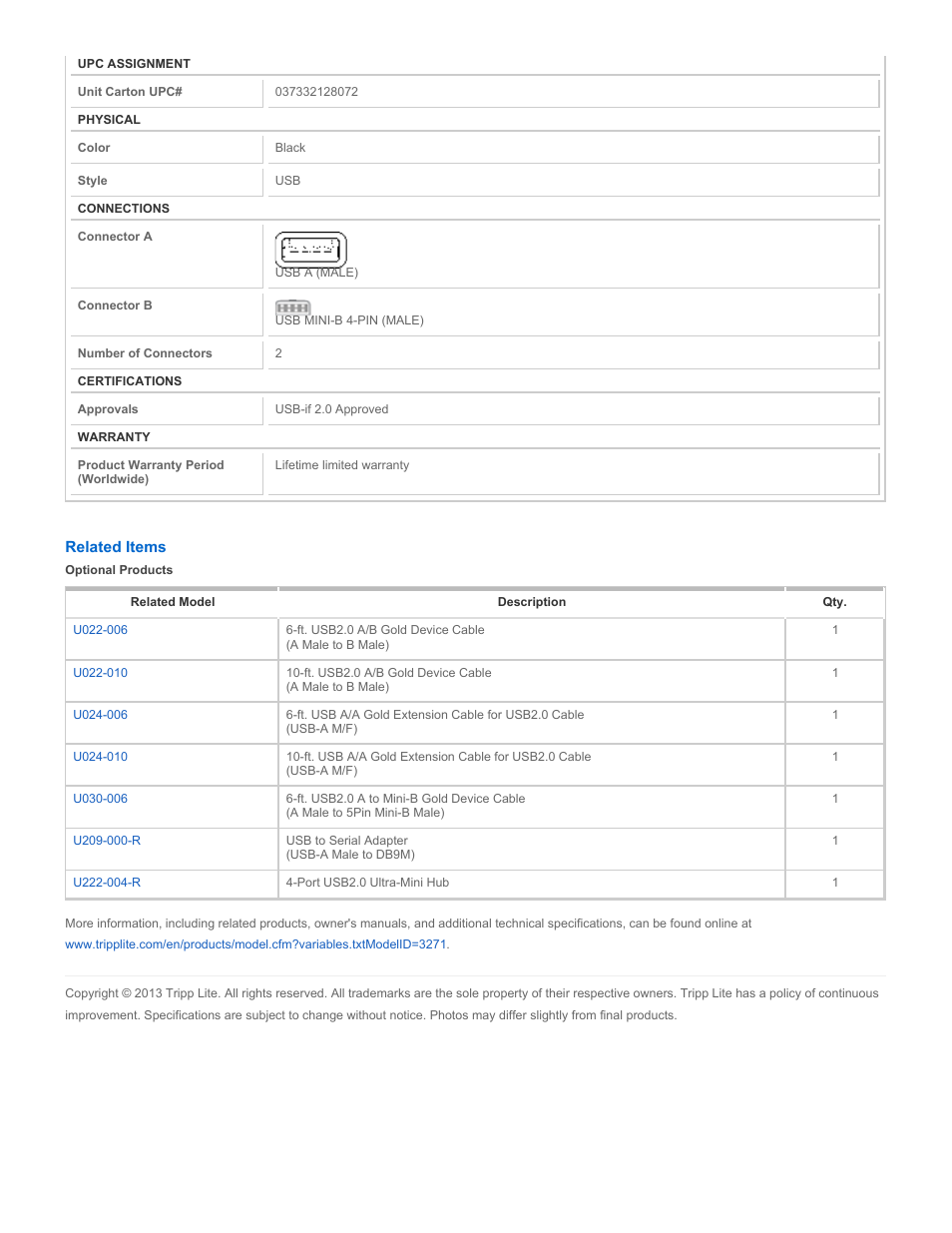Screen dimensions: 952x1233
Task: Click the Approvals label
Action: (108, 409)
